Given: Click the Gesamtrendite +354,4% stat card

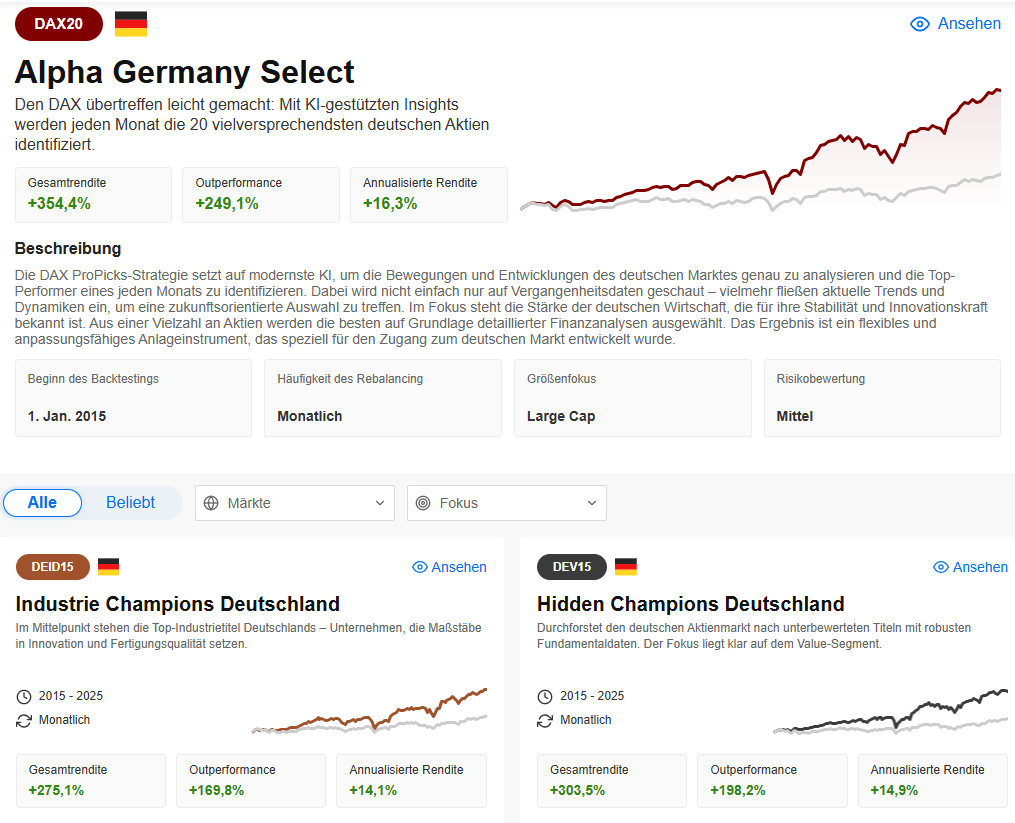Looking at the screenshot, I should click(x=93, y=194).
